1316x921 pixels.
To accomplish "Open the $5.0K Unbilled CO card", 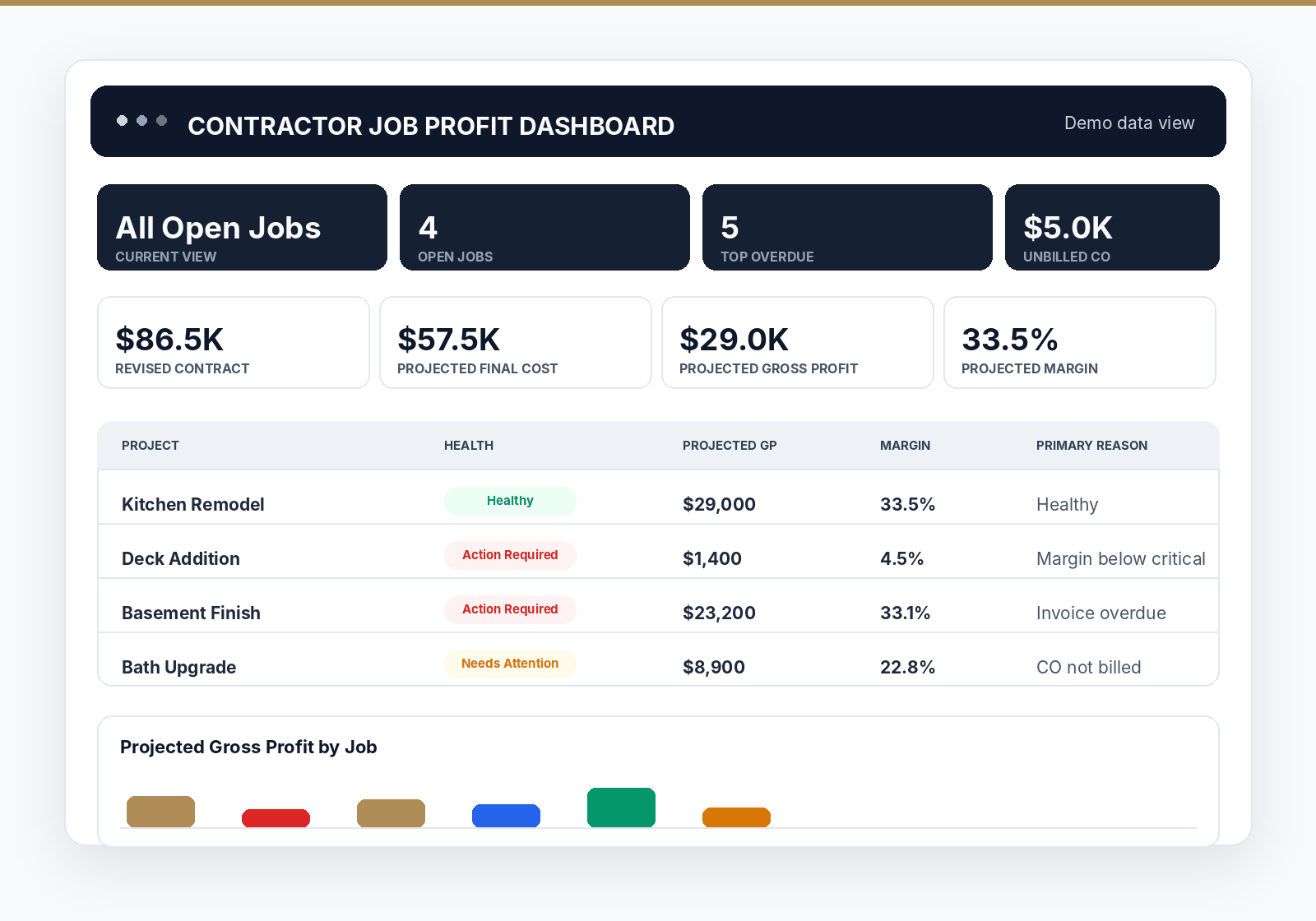I will (x=1112, y=227).
